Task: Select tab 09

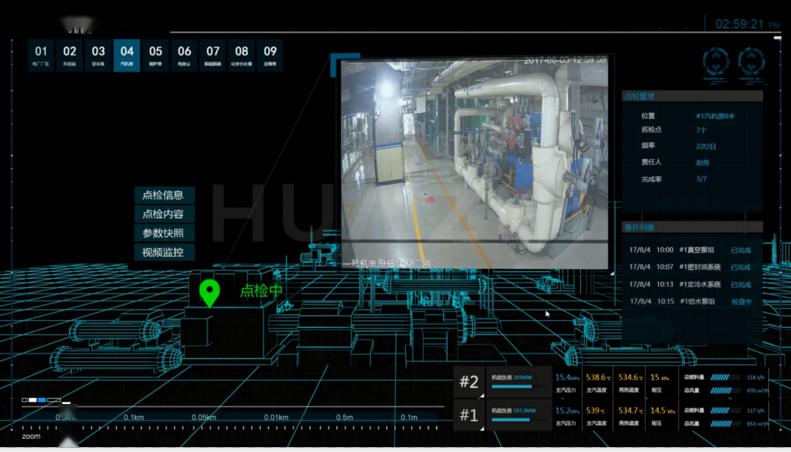Action: pos(270,55)
